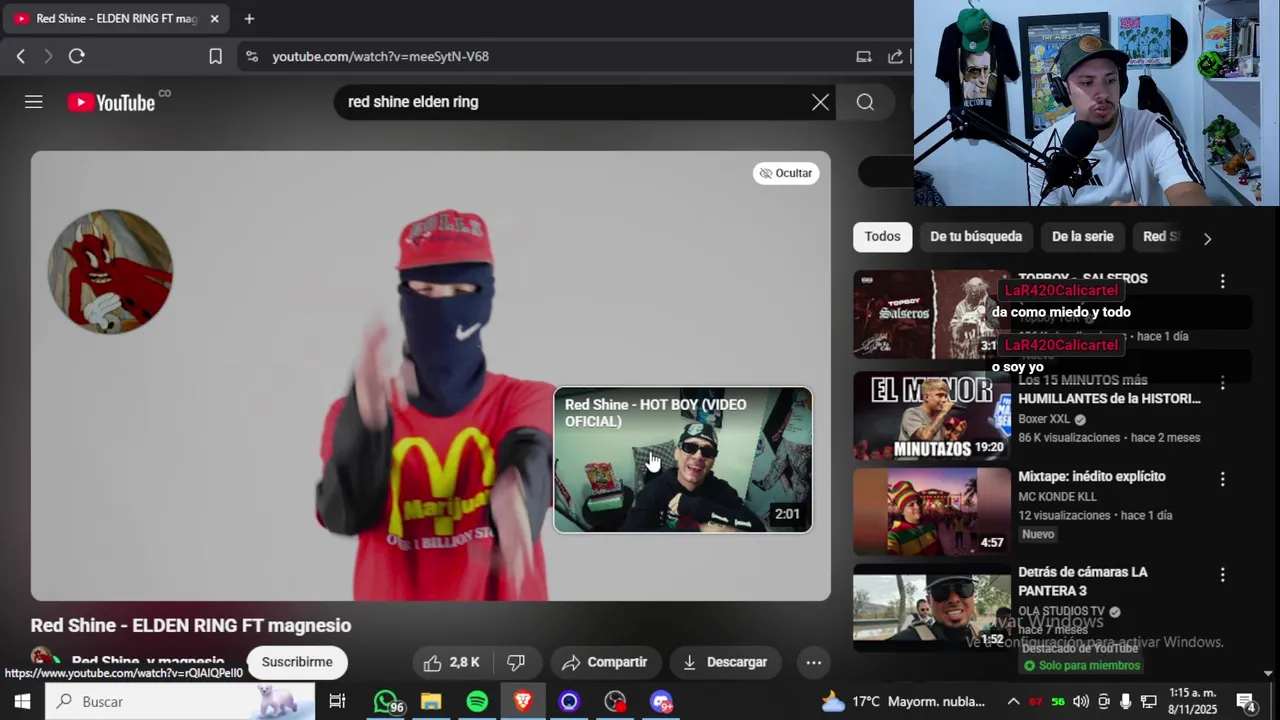Select the De la serie chip

1082,237
